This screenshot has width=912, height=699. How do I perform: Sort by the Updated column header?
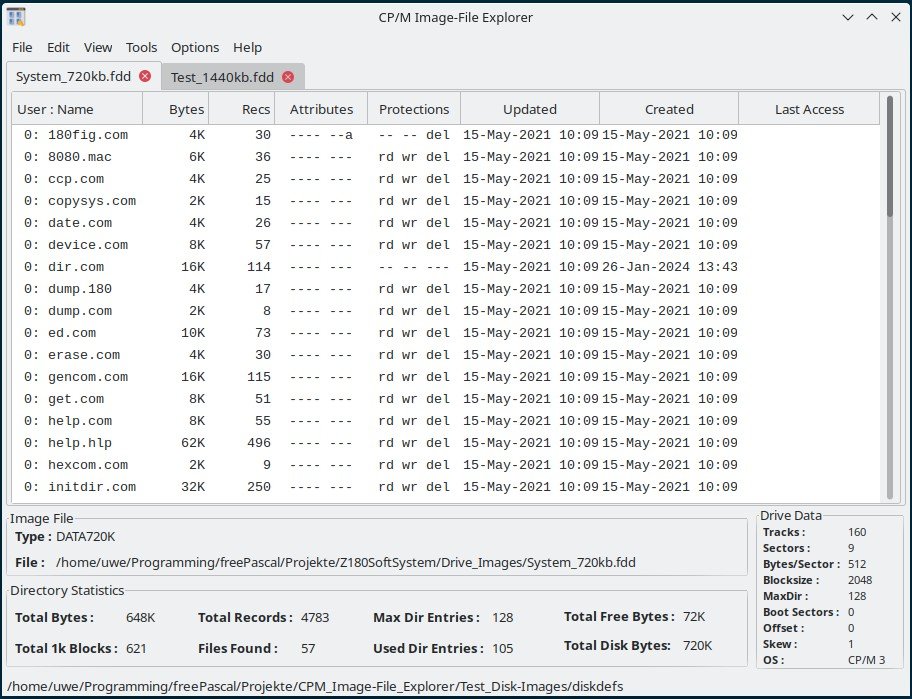coord(530,109)
